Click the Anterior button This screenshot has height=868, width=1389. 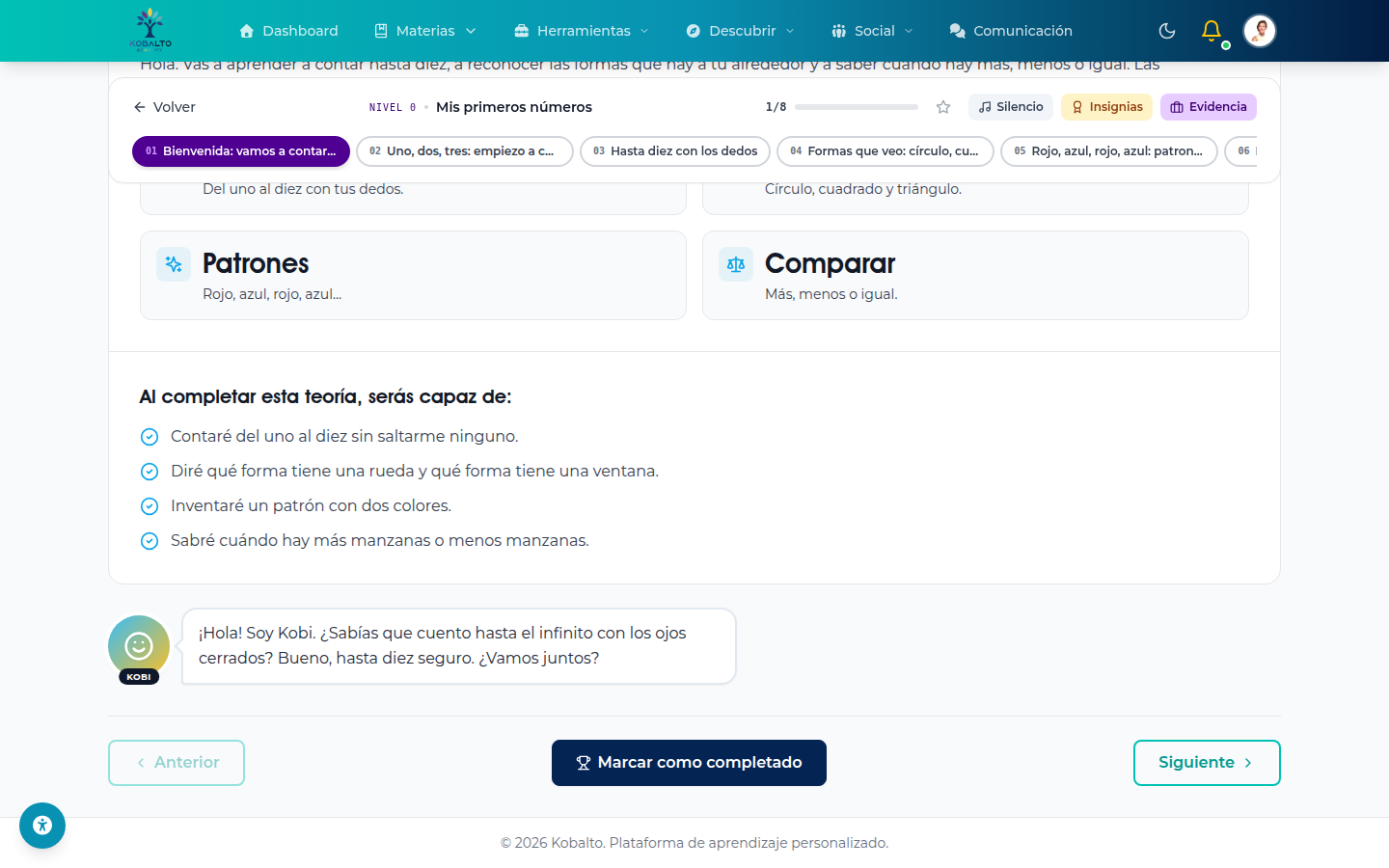pos(177,763)
